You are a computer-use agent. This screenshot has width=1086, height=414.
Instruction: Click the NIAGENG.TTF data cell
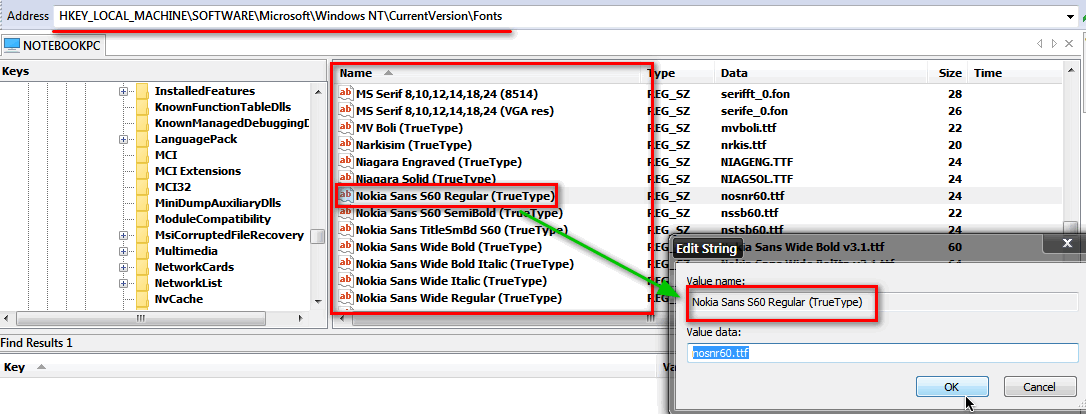click(x=756, y=162)
